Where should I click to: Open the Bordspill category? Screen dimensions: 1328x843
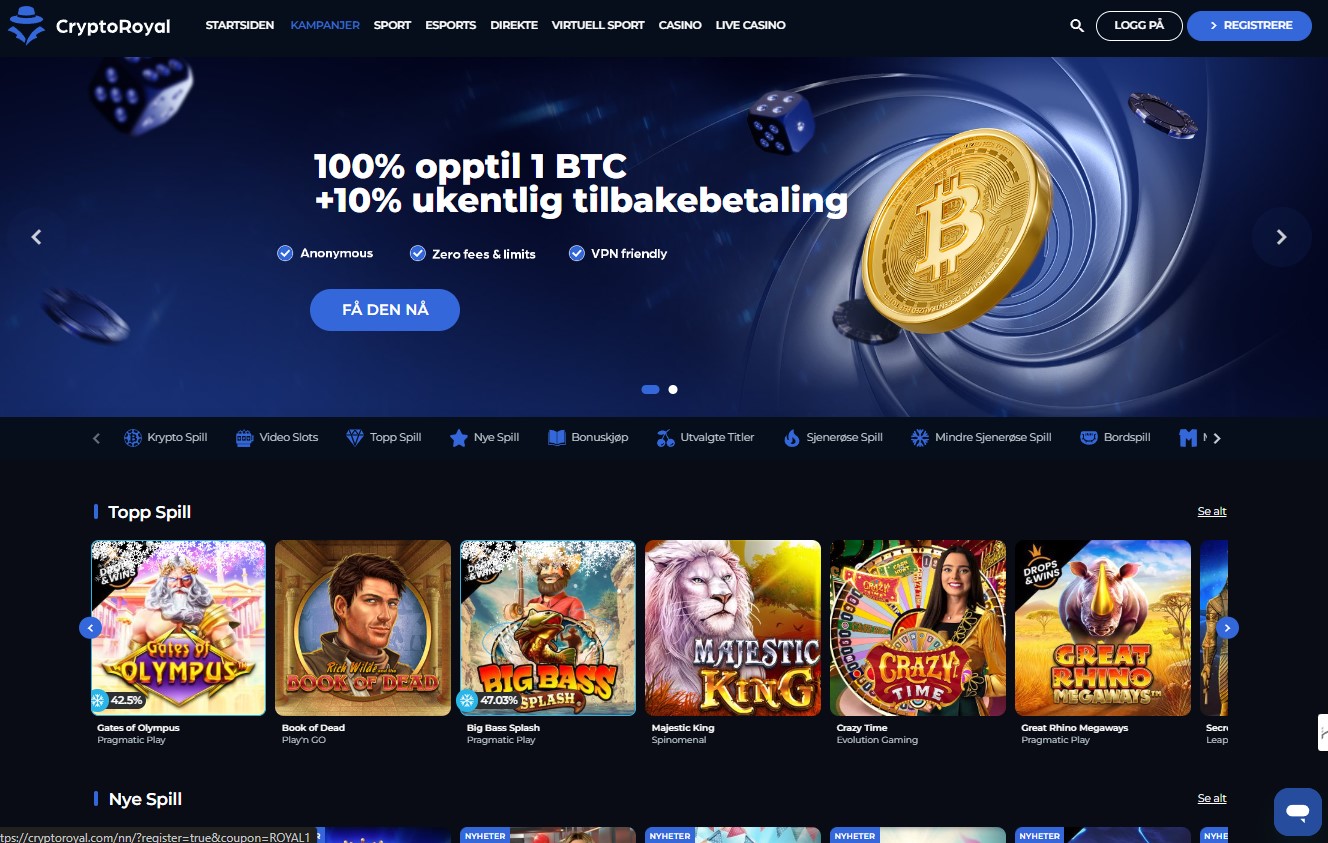point(1116,438)
